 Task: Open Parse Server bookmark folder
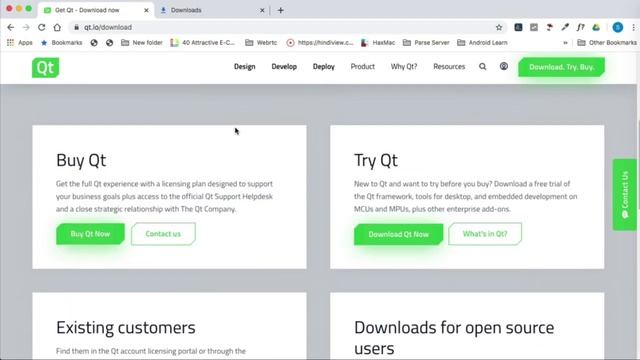(426, 42)
